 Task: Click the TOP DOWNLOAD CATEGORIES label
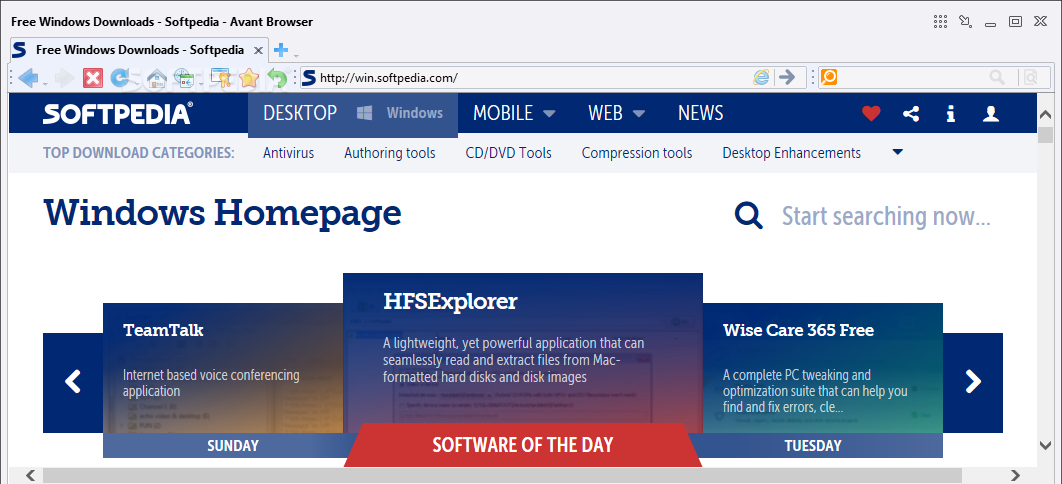click(139, 153)
